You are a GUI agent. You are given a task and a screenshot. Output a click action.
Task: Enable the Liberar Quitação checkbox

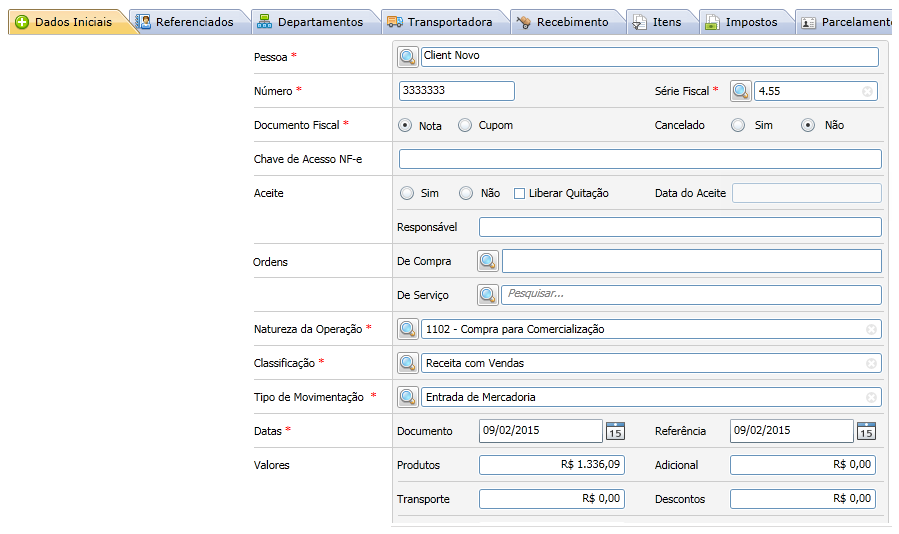coord(519,193)
